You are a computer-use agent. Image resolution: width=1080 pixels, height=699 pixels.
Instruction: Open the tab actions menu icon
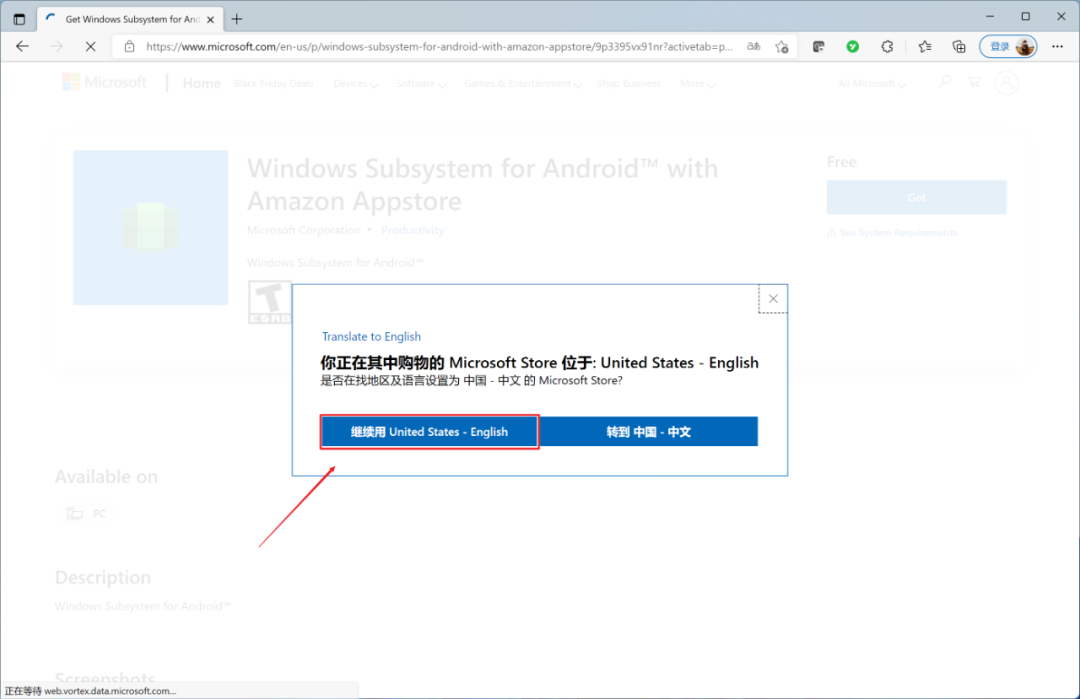coord(19,19)
